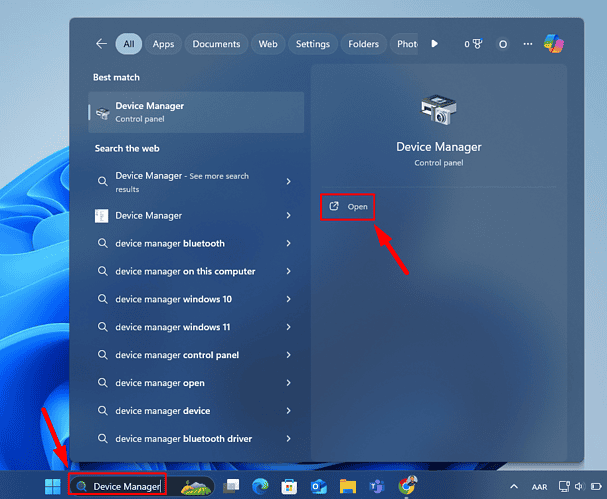Click the account circle icon labeled O
Screen dimensions: 607x499
(x=502, y=44)
